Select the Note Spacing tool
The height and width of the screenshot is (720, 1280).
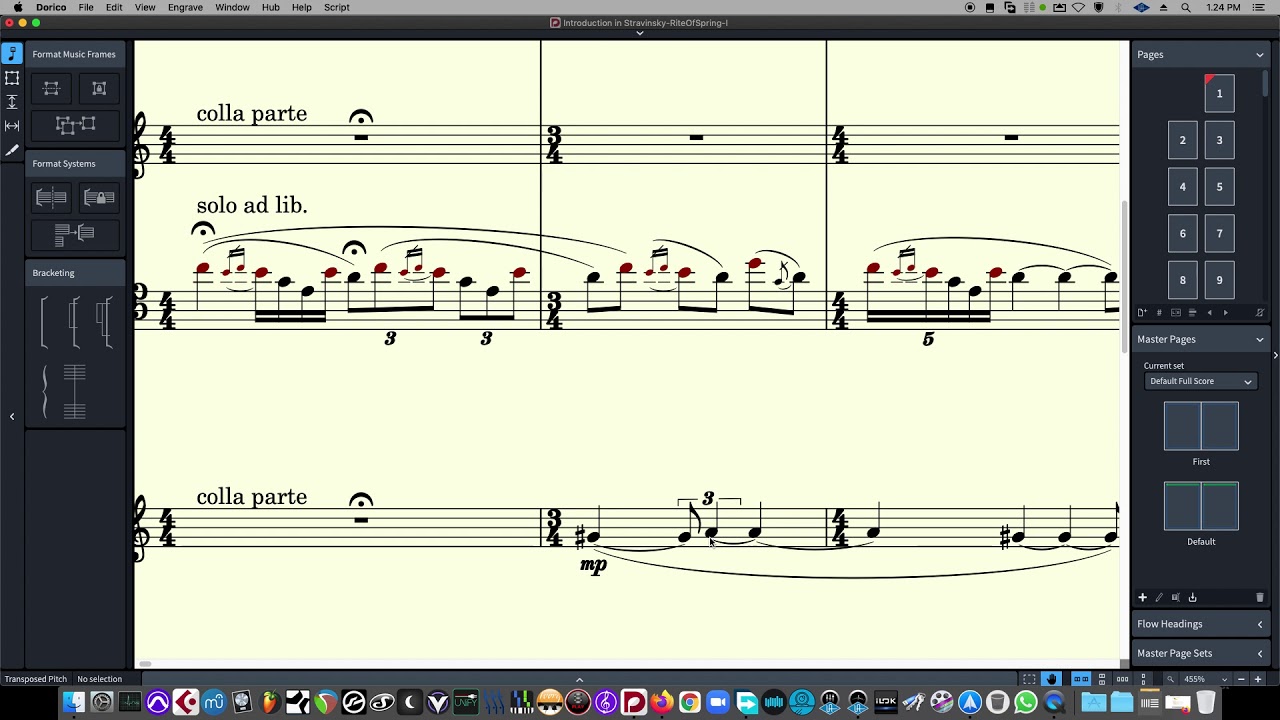(12, 126)
